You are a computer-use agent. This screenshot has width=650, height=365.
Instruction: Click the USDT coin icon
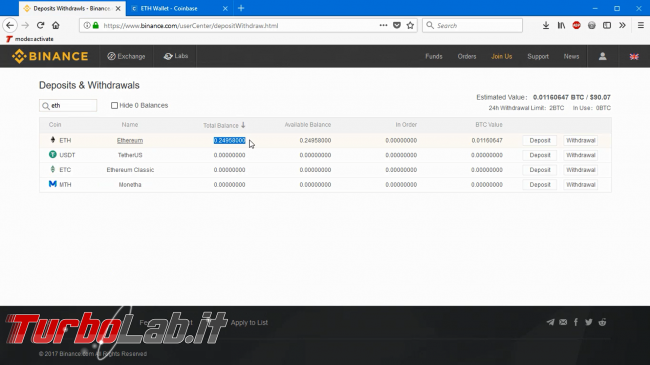(53, 154)
